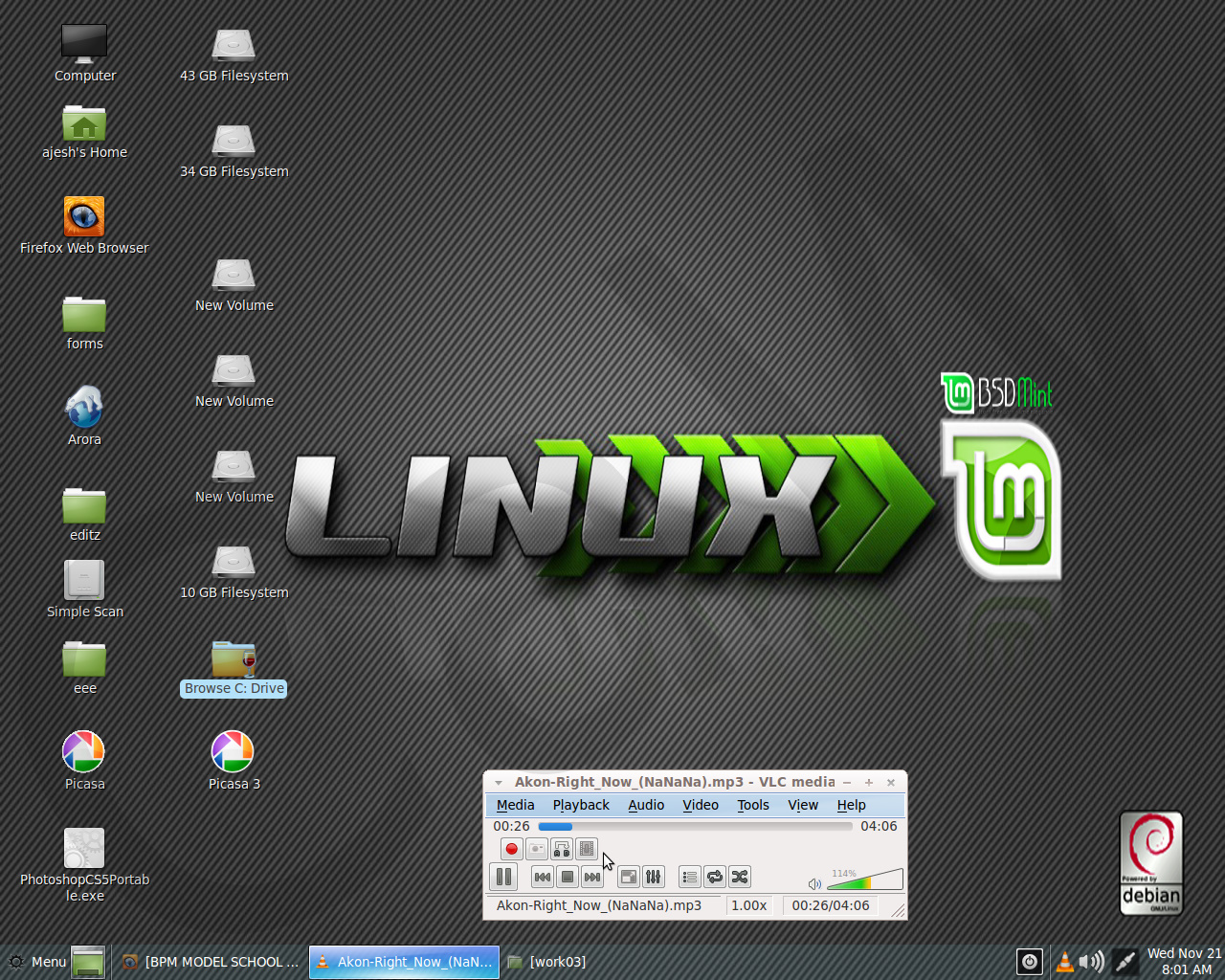Click the 1.00x playback speed label
This screenshot has height=980, width=1225.
coord(749,905)
